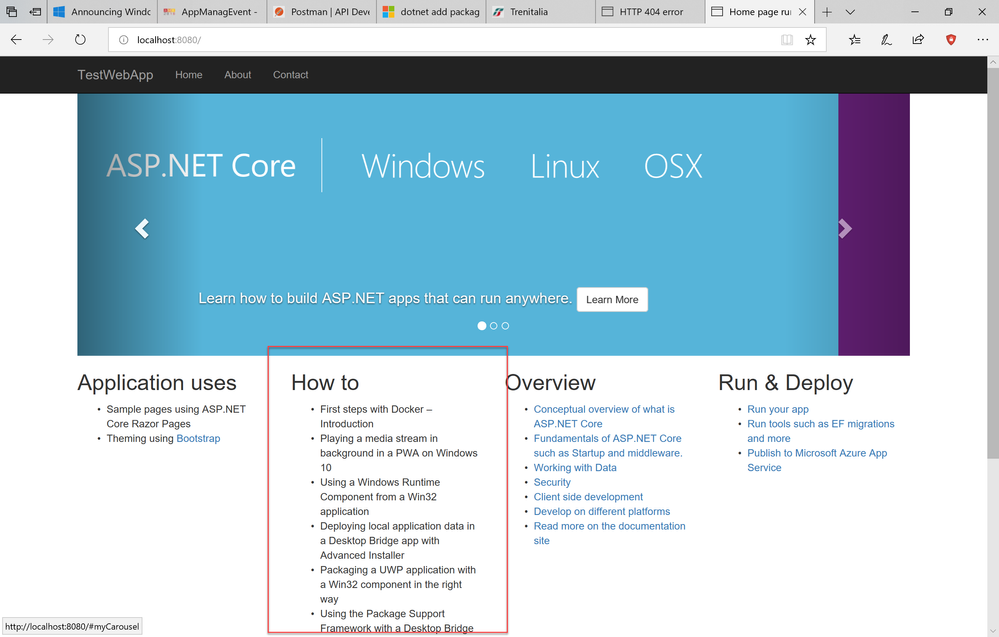Click the How to heading

pos(325,382)
